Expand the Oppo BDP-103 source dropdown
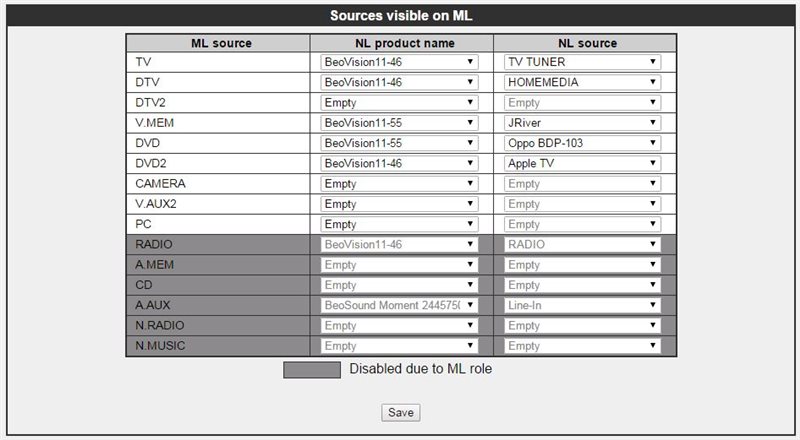The height and width of the screenshot is (440, 800). [583, 143]
